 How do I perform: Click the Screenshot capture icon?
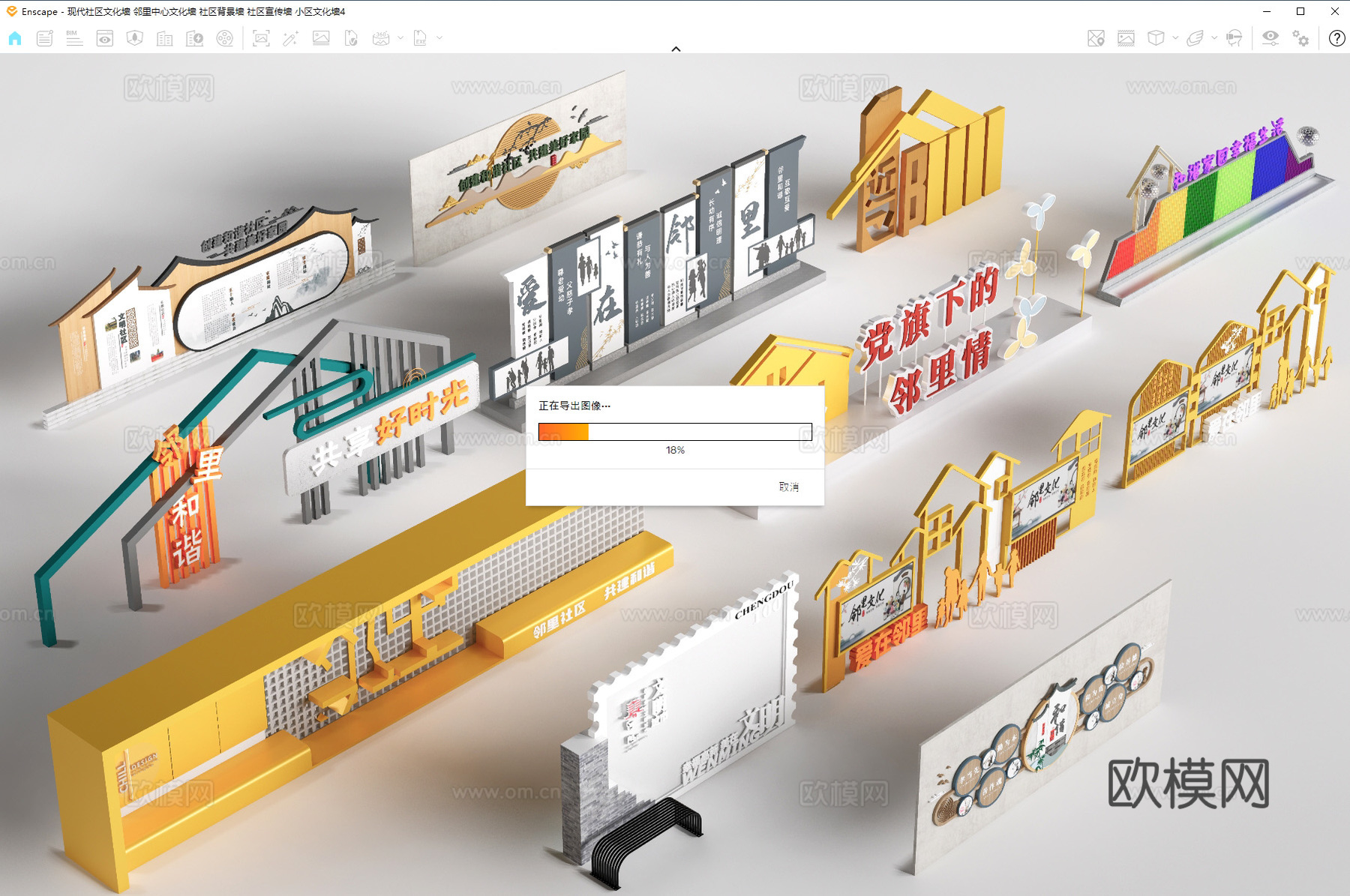click(x=261, y=38)
